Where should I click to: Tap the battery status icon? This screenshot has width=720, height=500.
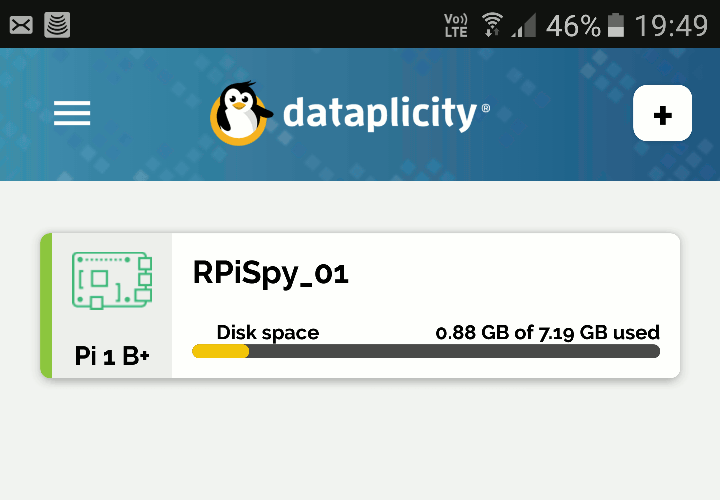(x=616, y=25)
